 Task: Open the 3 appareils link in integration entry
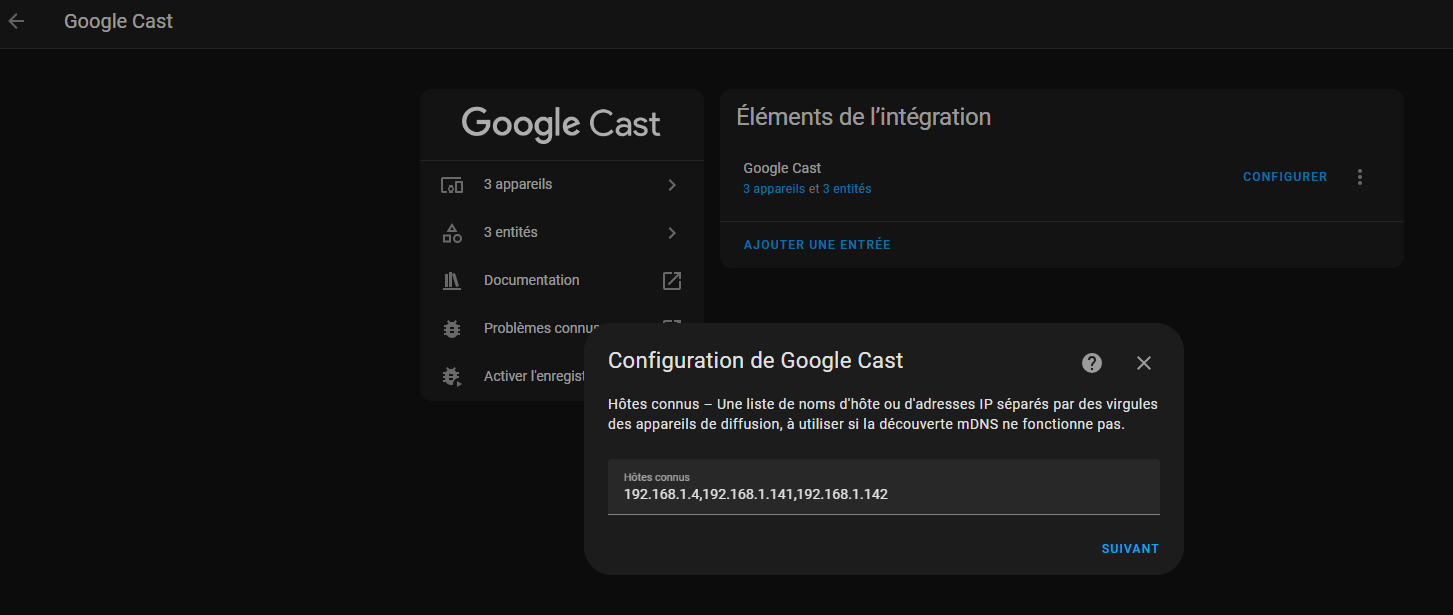[774, 189]
